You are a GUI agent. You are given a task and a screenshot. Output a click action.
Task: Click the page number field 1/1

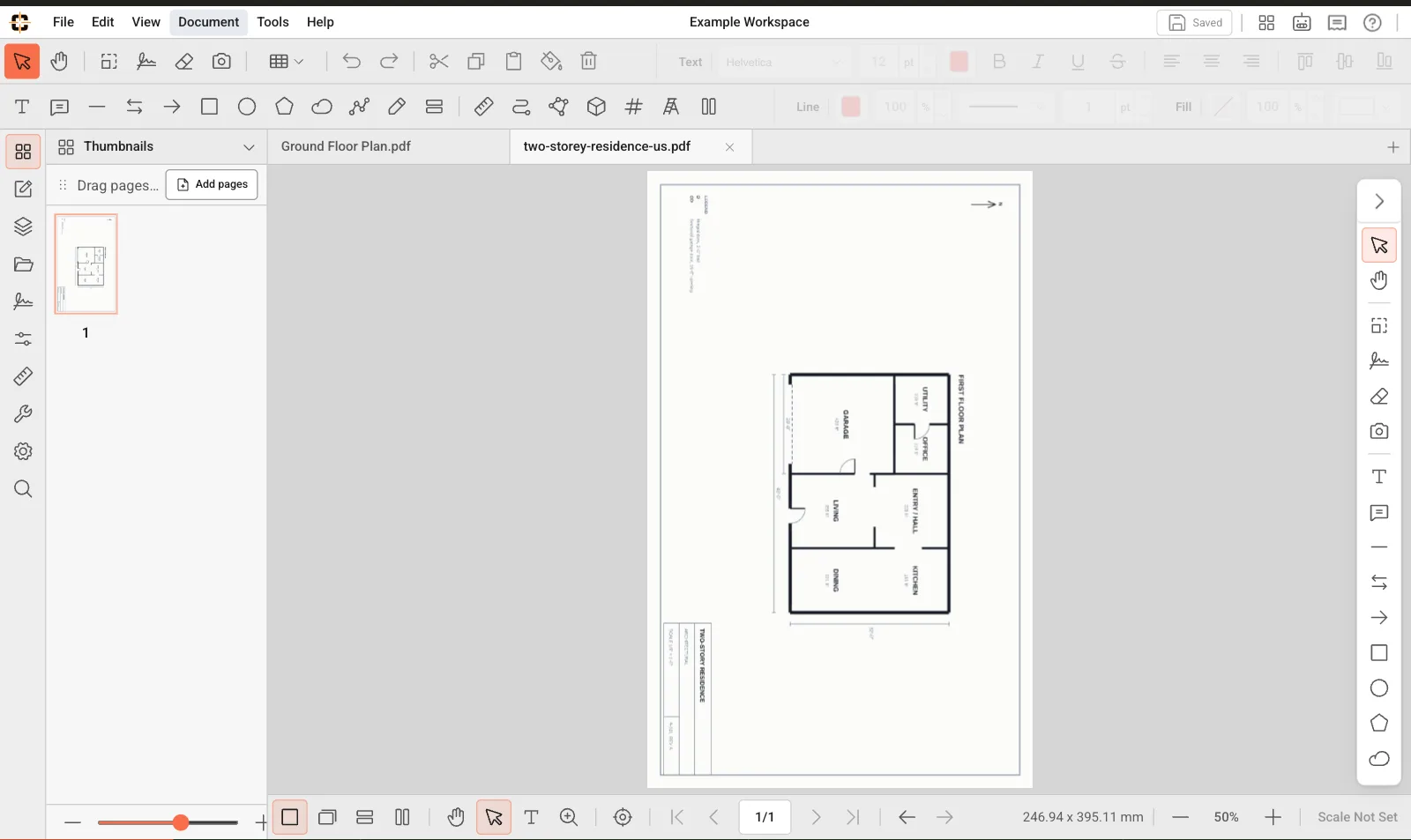pos(765,817)
